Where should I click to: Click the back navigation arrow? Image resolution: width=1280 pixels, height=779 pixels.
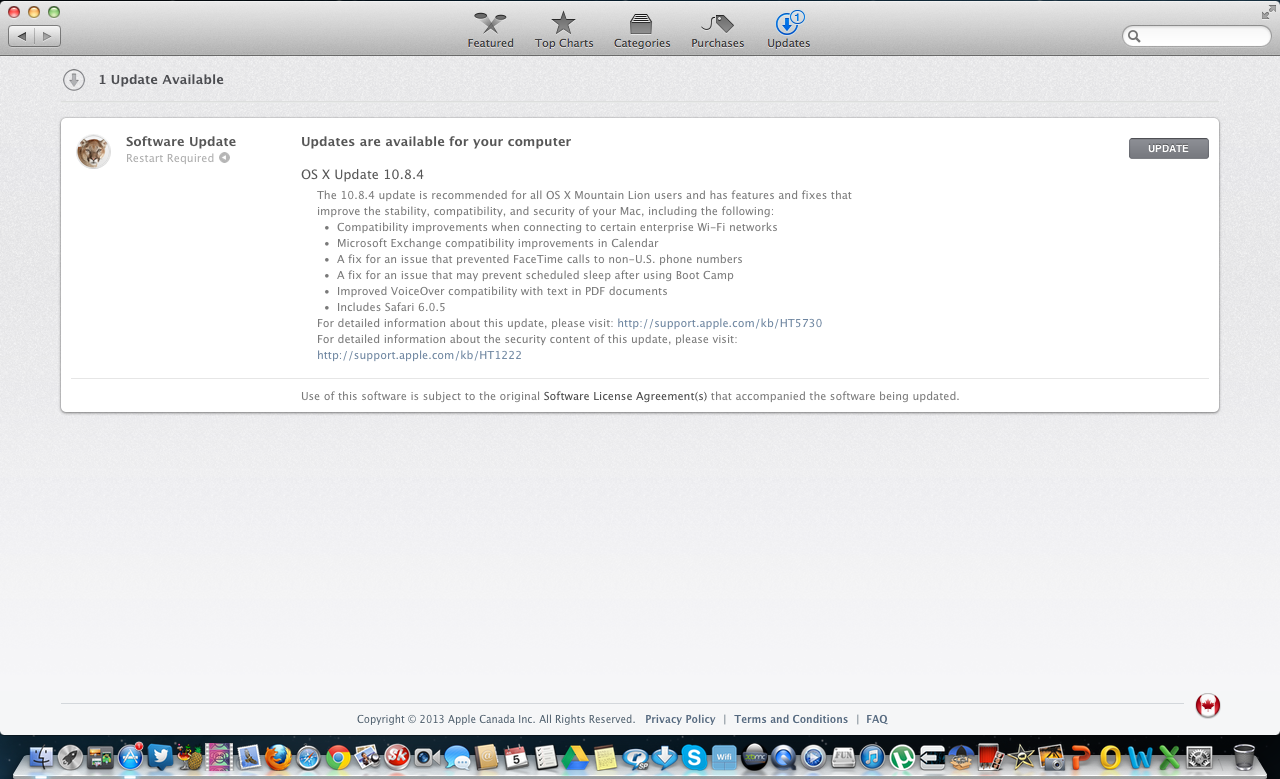(x=21, y=36)
